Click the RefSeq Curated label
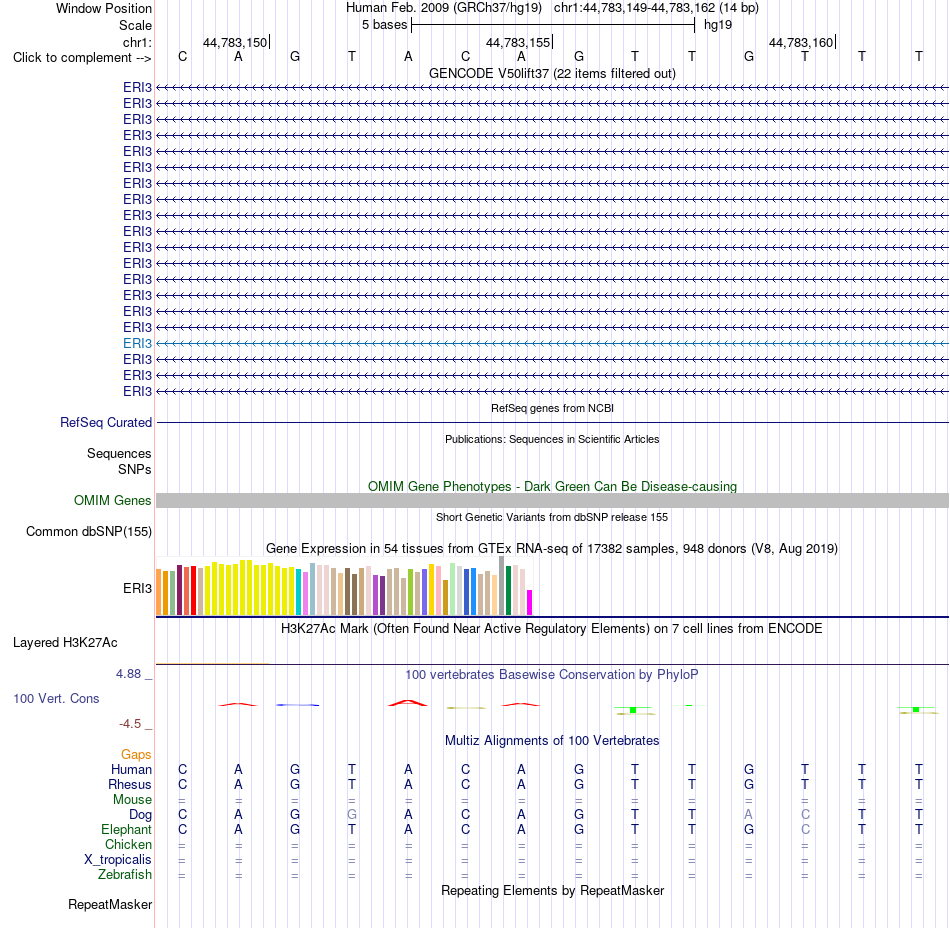The height and width of the screenshot is (928, 950). pos(106,422)
